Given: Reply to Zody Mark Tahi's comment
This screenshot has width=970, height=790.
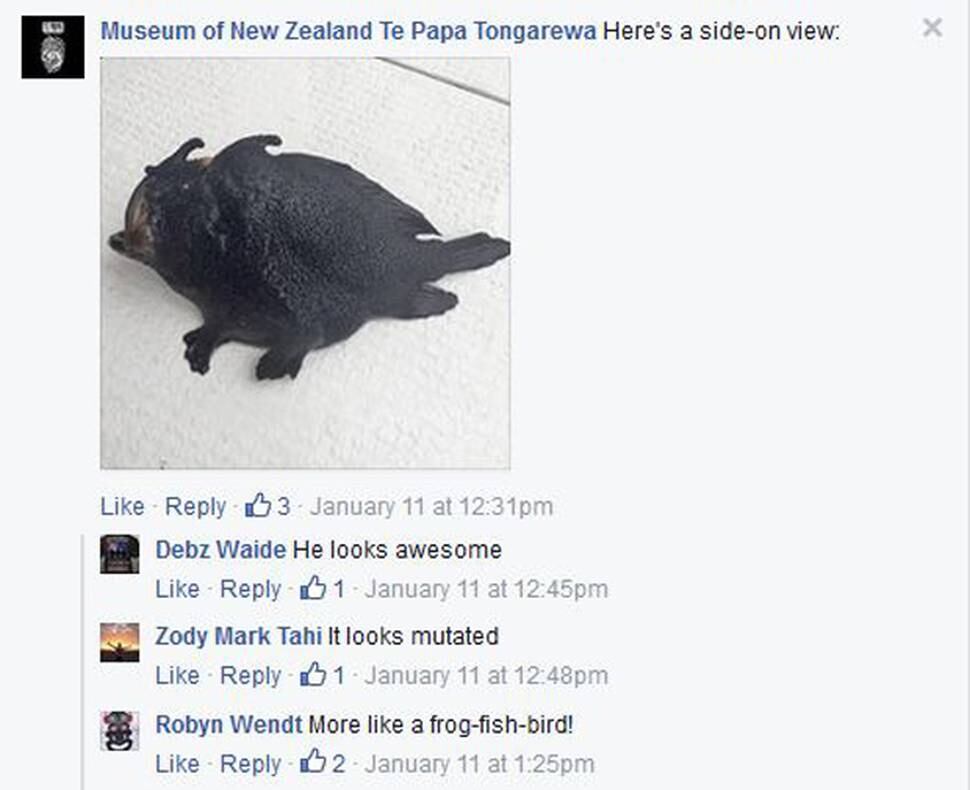Looking at the screenshot, I should [x=251, y=676].
